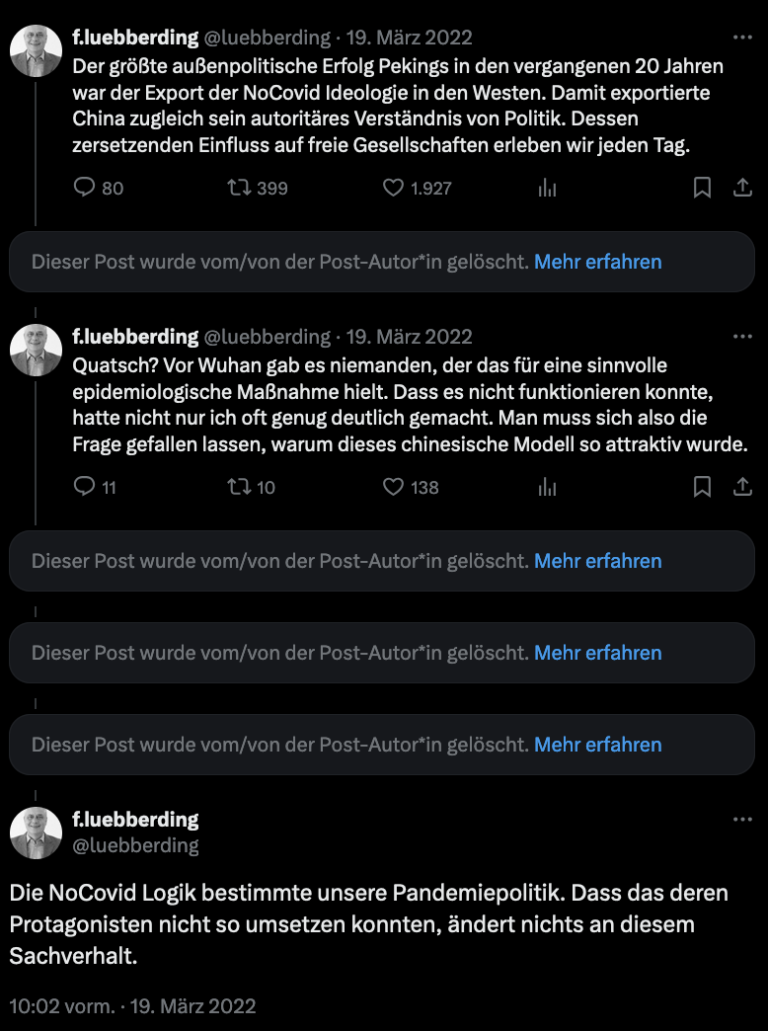Share the first post about Peking

[x=743, y=187]
